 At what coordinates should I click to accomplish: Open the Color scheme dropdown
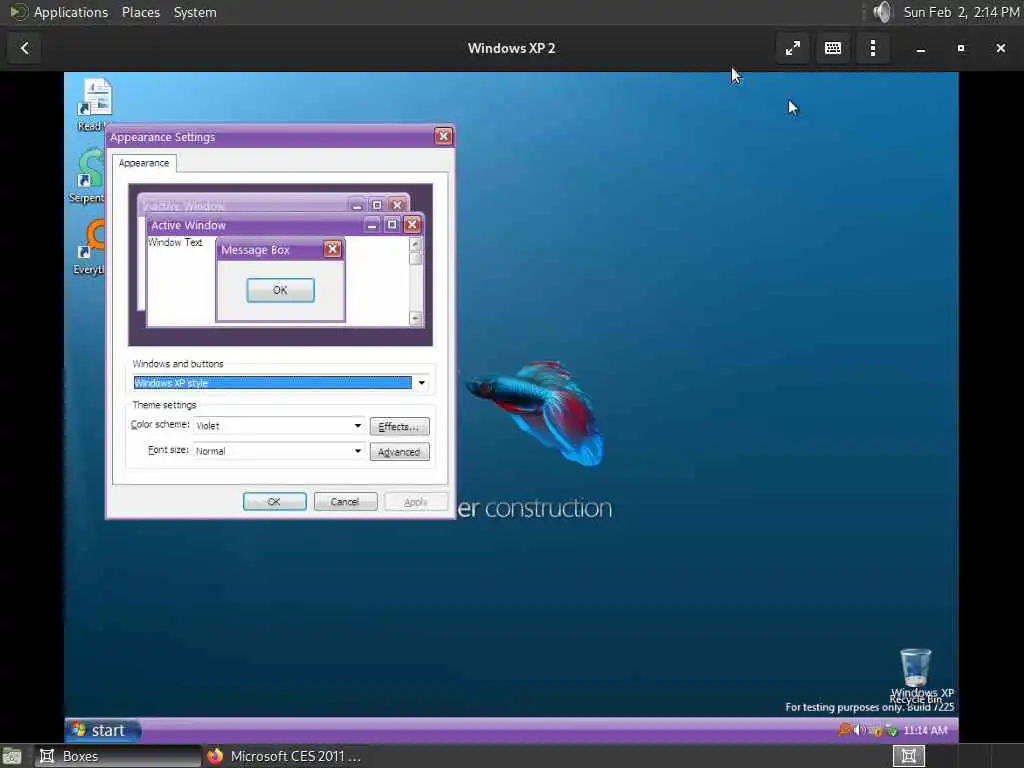pyautogui.click(x=358, y=426)
